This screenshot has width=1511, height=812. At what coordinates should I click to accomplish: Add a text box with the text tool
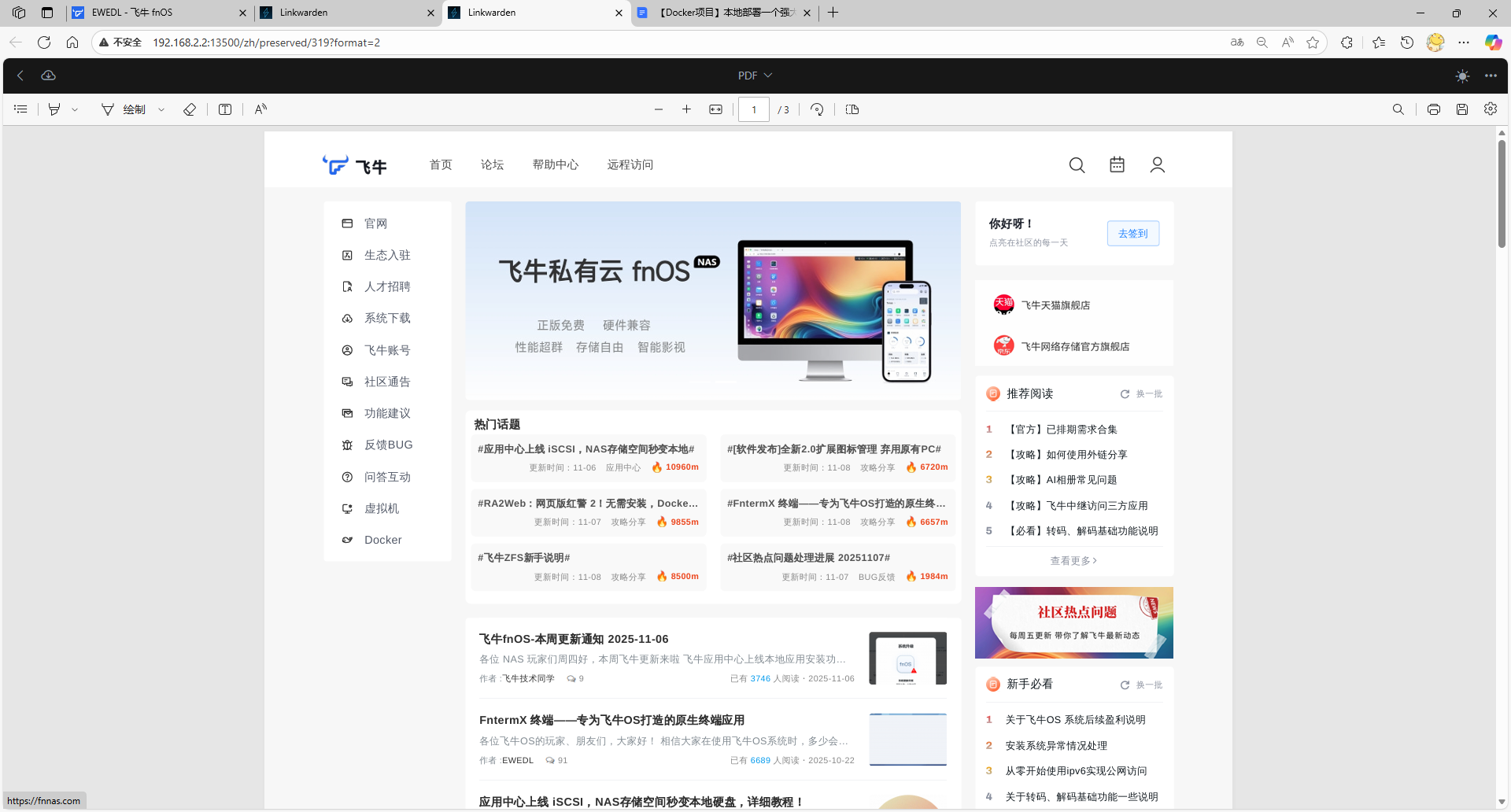tap(225, 109)
